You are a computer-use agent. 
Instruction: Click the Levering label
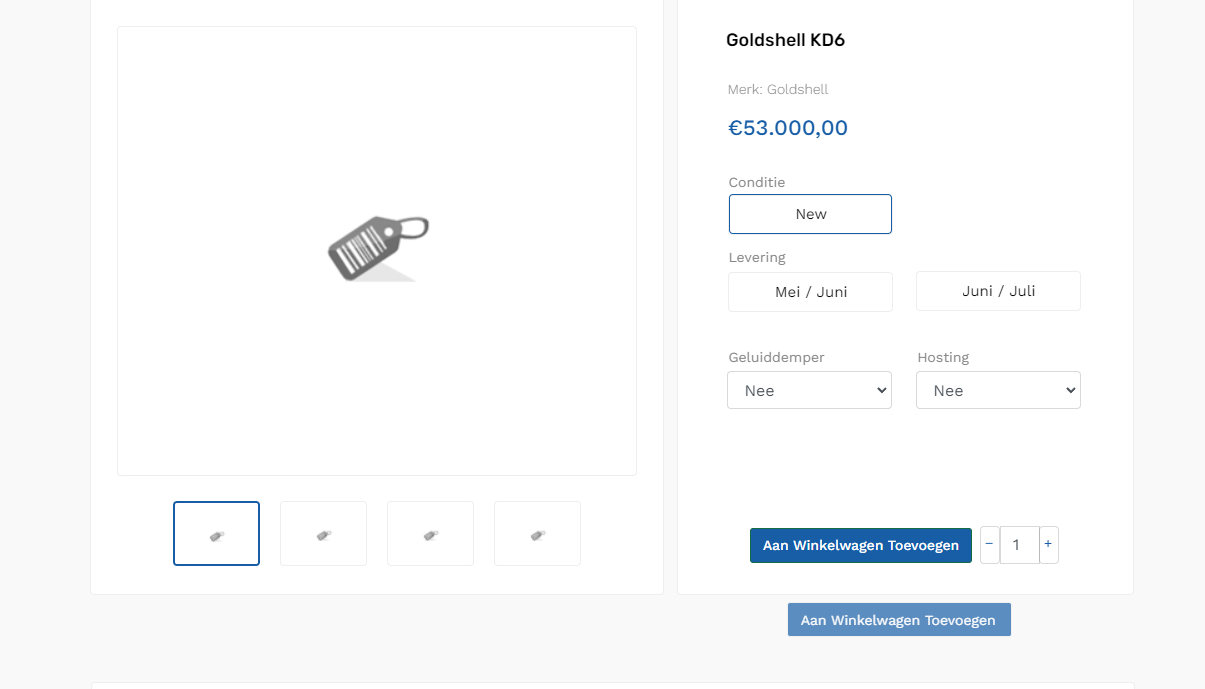(x=757, y=258)
